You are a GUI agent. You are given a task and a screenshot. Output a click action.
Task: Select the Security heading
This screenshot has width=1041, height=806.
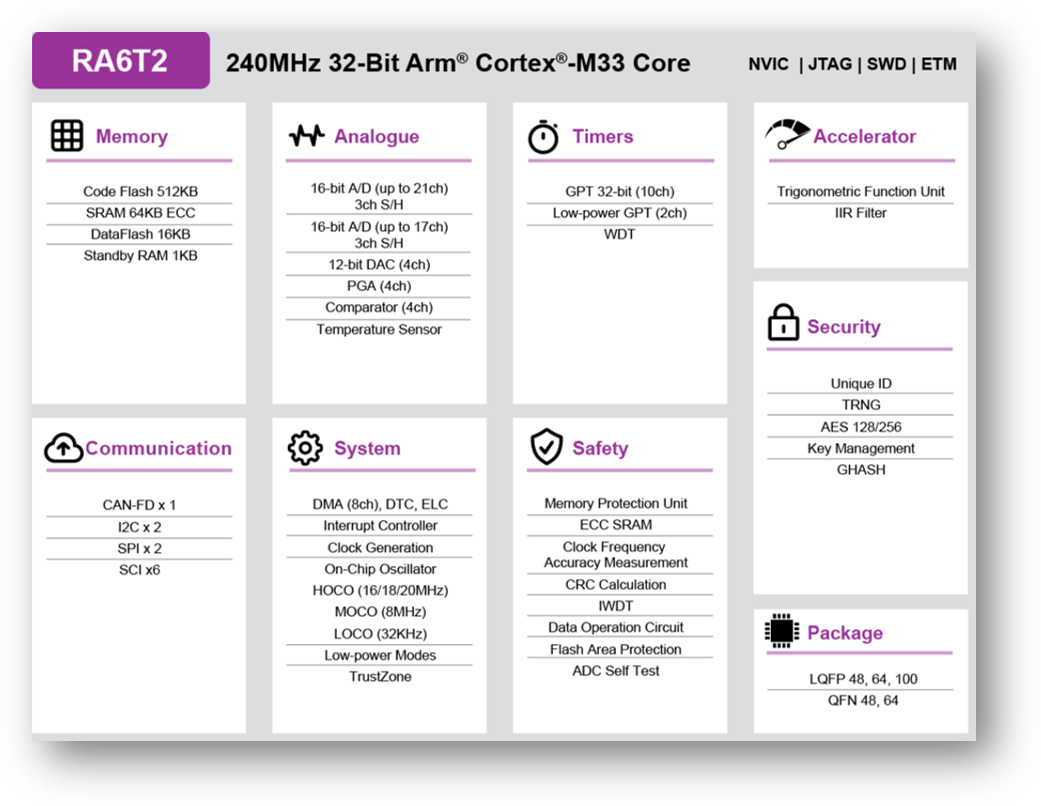(844, 327)
